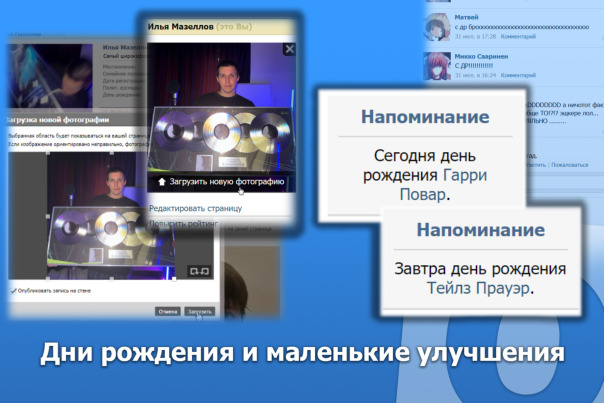Open Матвей's profile by clicking his name
The height and width of the screenshot is (403, 604).
point(466,17)
